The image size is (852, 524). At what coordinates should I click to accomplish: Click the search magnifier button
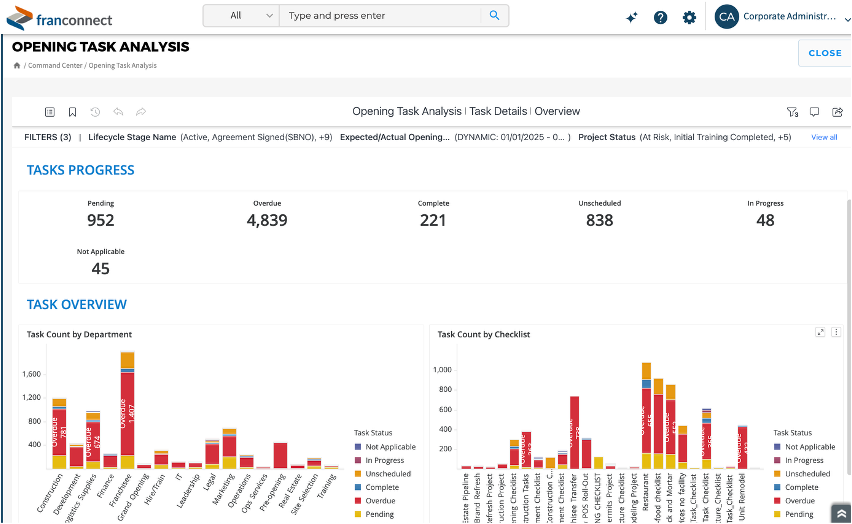click(494, 16)
